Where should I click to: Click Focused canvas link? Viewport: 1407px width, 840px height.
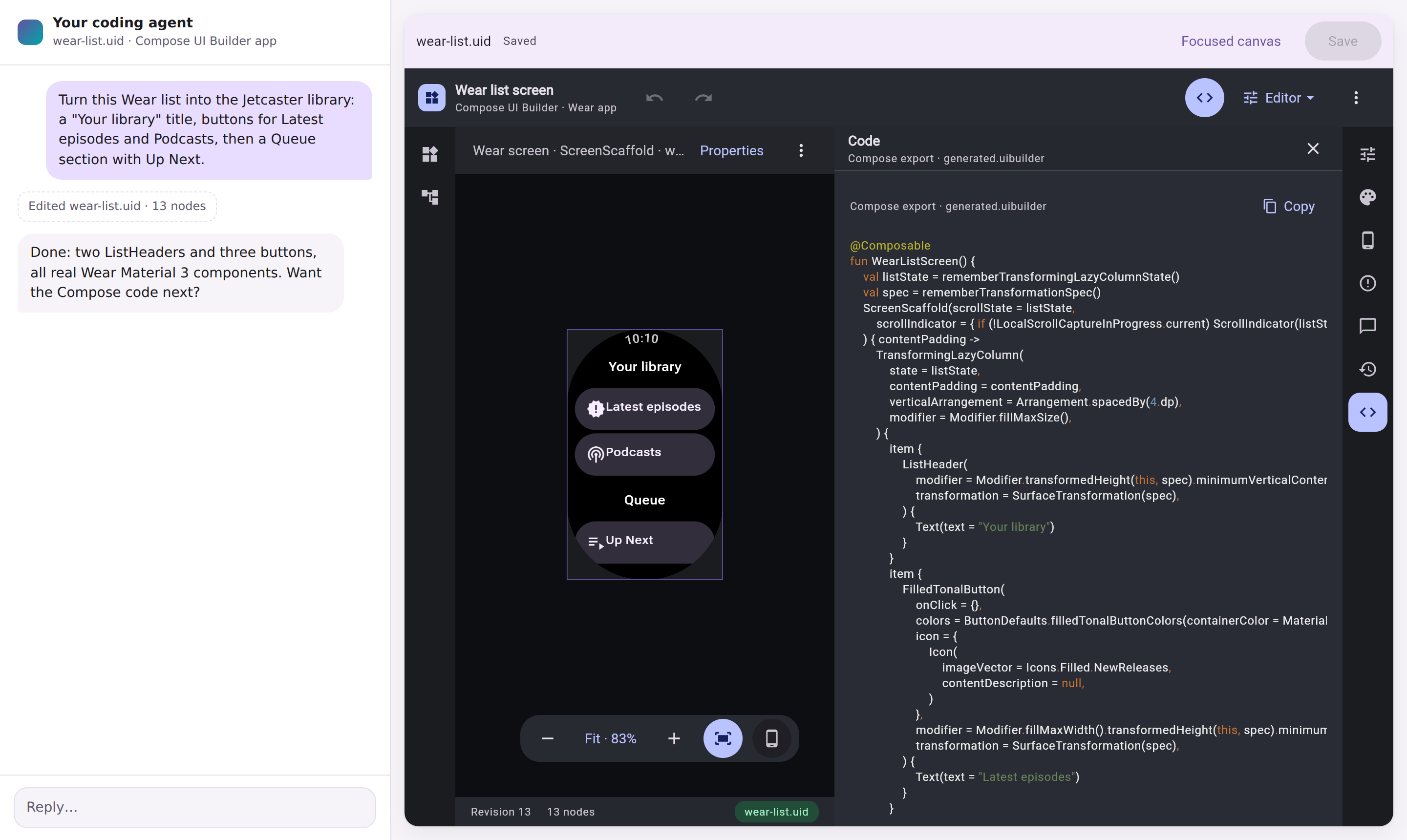1230,42
